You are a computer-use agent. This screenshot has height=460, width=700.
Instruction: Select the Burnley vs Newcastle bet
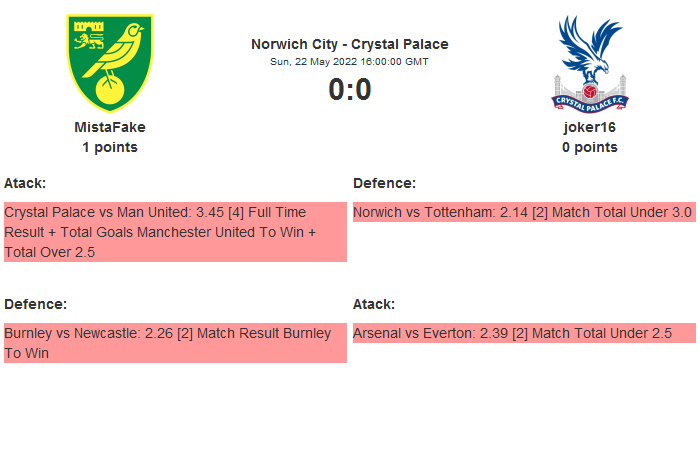(175, 343)
